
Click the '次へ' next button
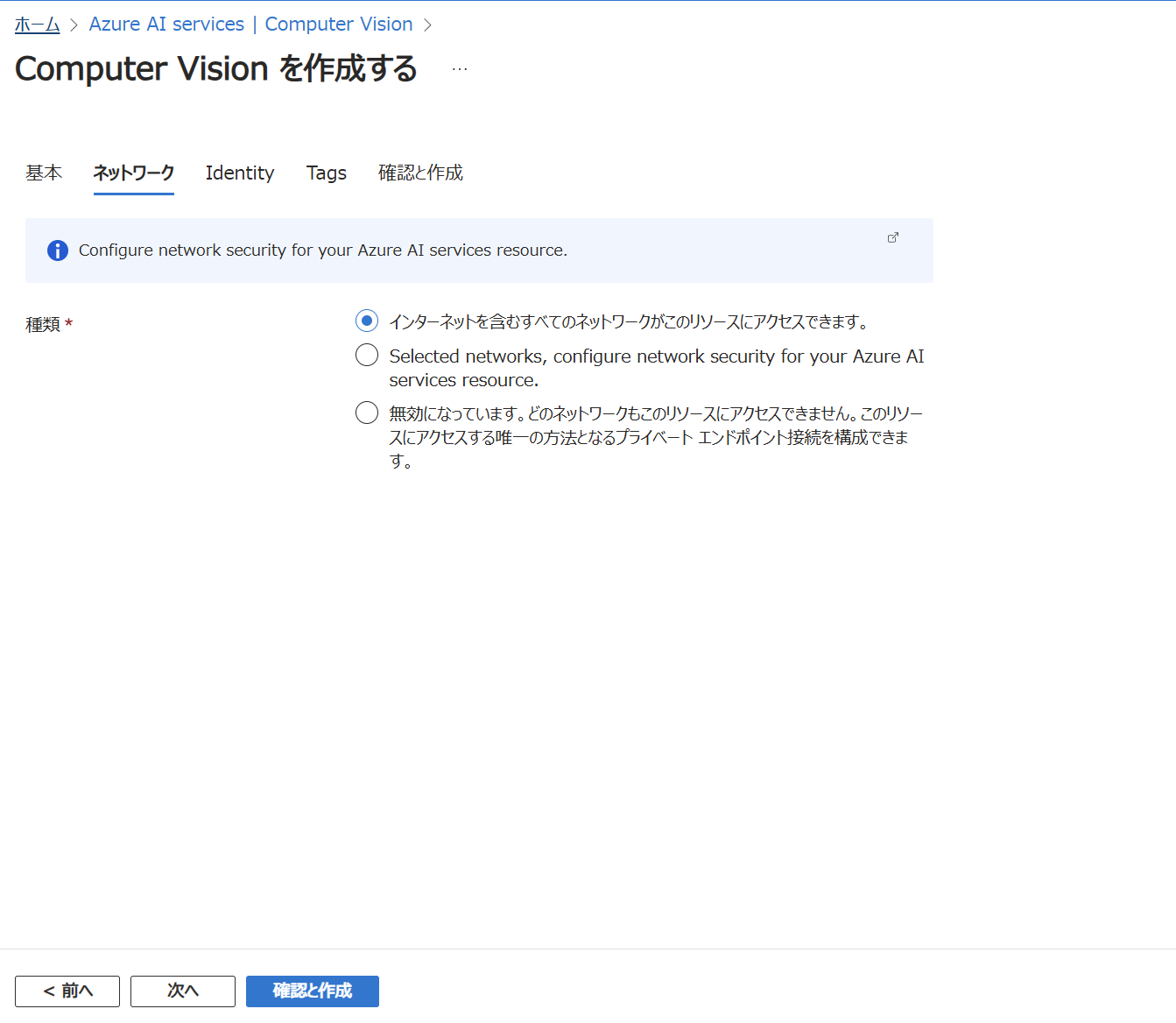183,991
